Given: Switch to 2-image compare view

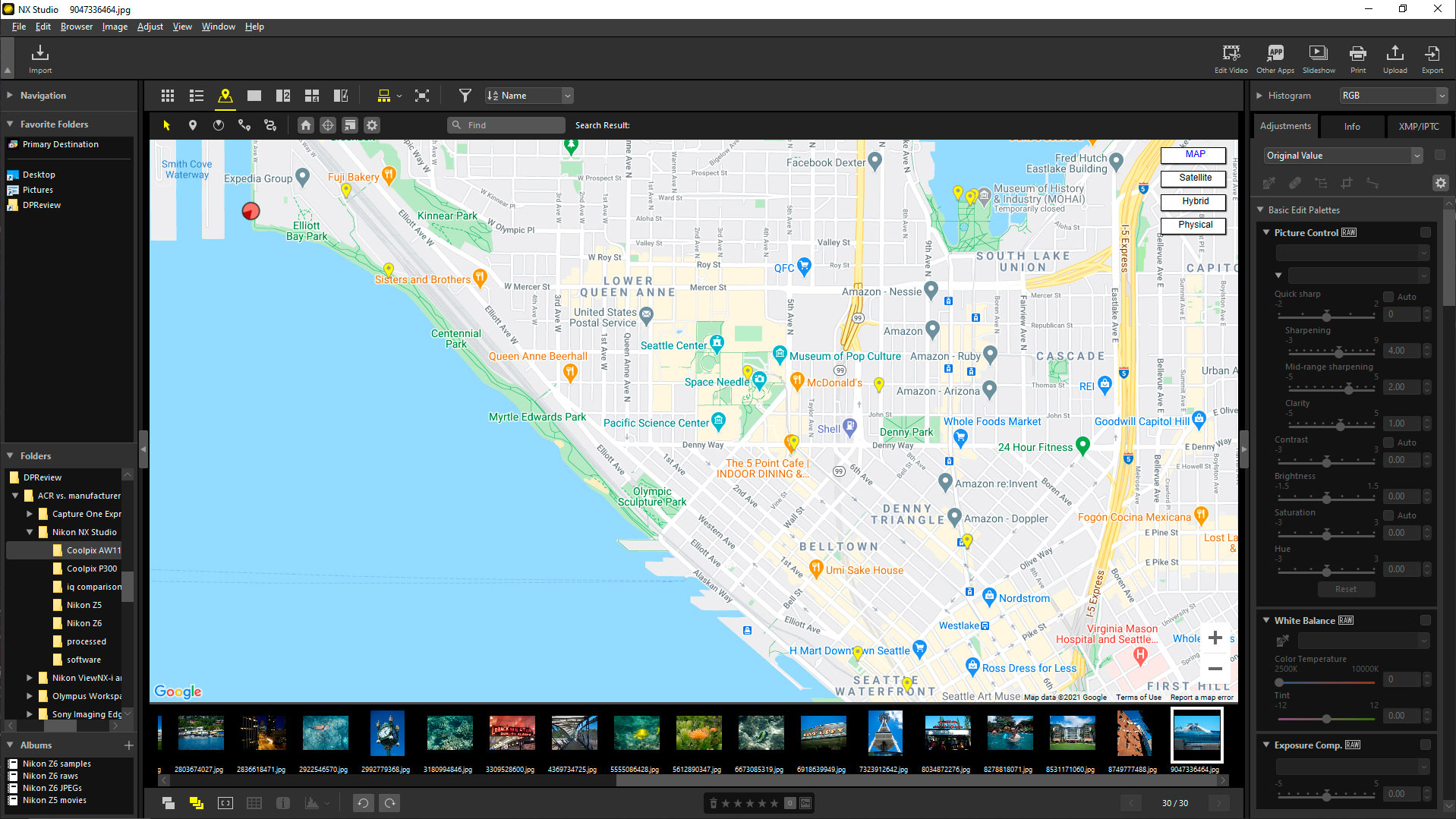Looking at the screenshot, I should click(x=283, y=96).
